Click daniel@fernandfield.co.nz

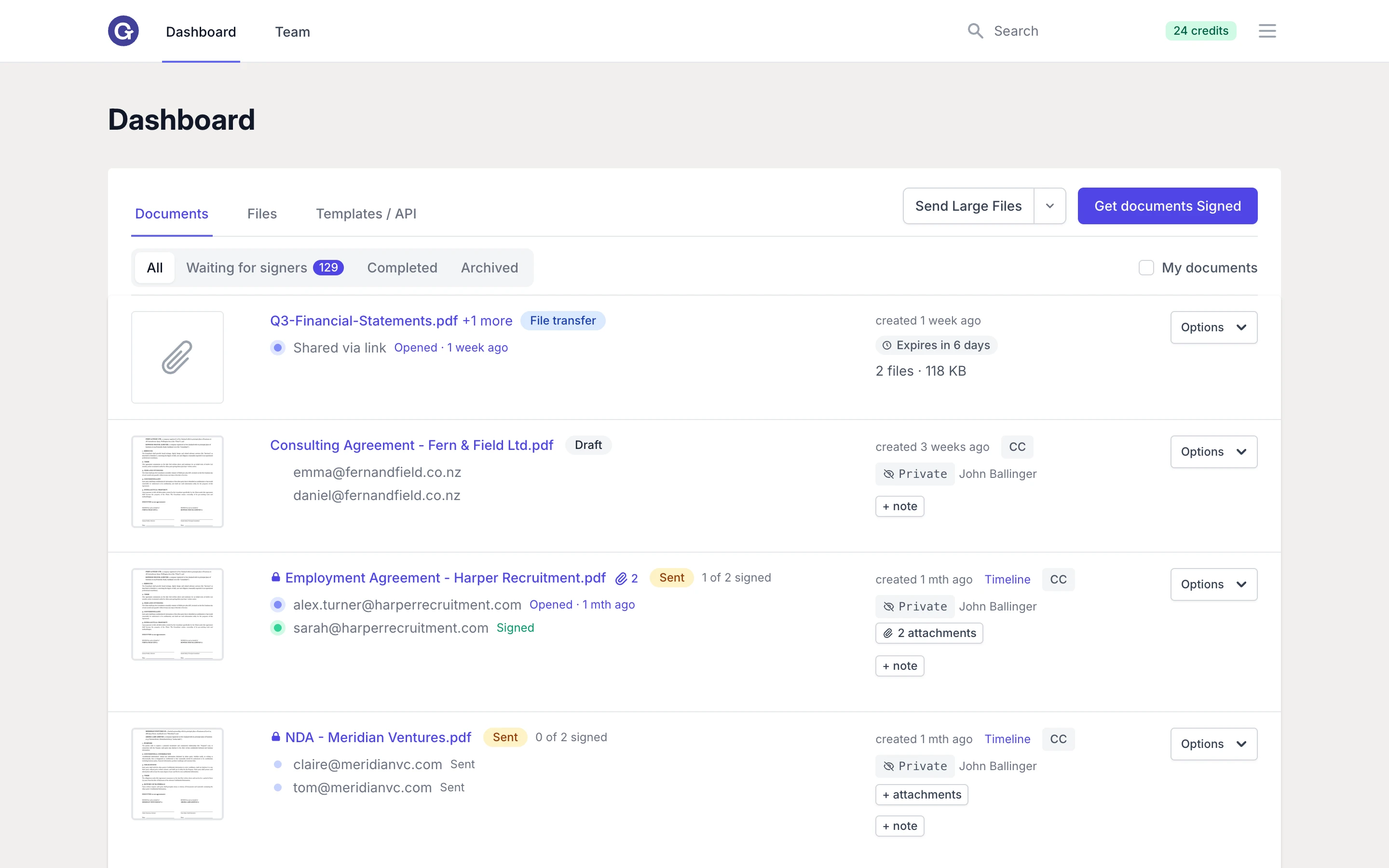point(377,495)
